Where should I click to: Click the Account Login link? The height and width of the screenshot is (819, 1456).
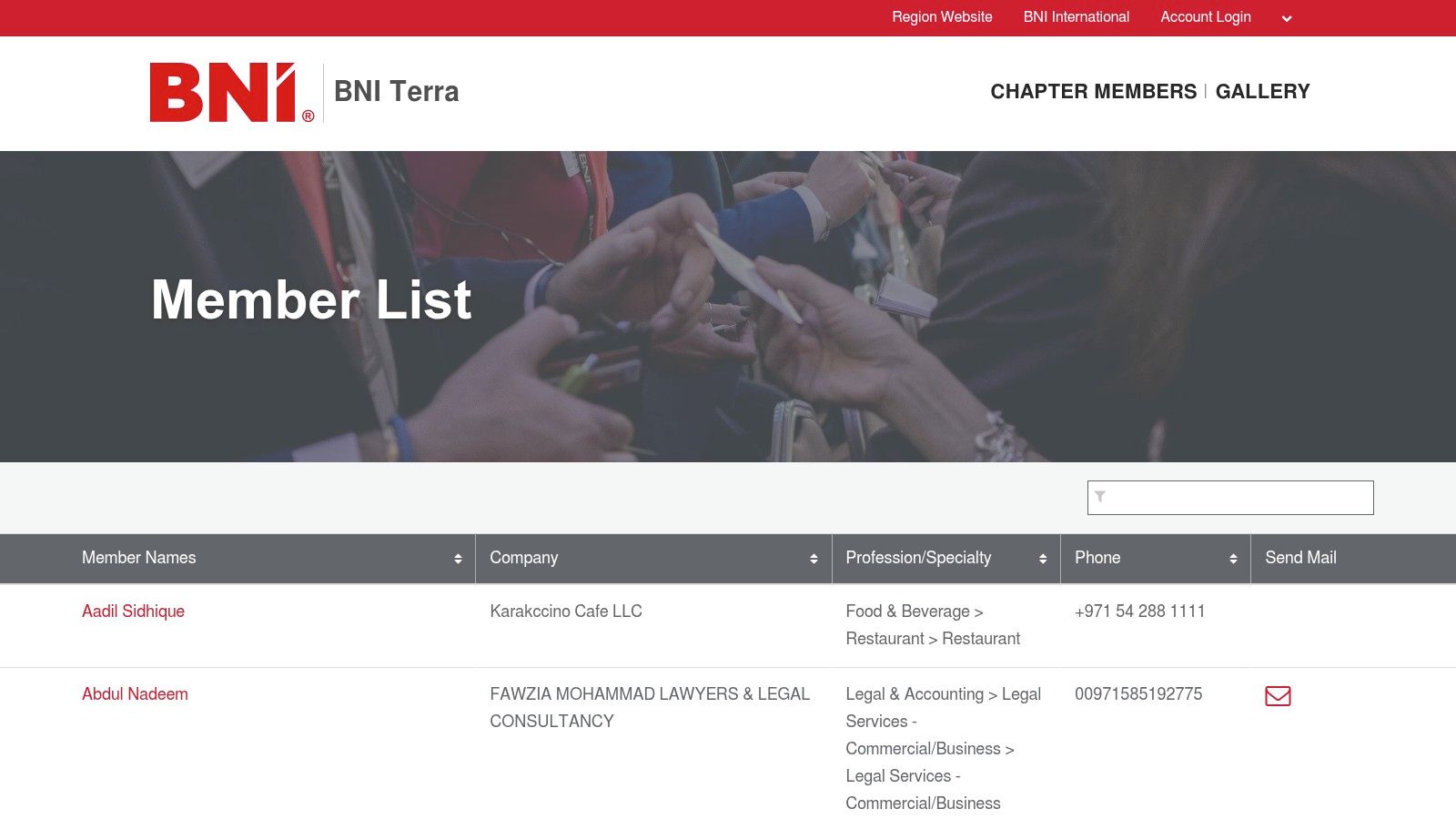[x=1205, y=16]
